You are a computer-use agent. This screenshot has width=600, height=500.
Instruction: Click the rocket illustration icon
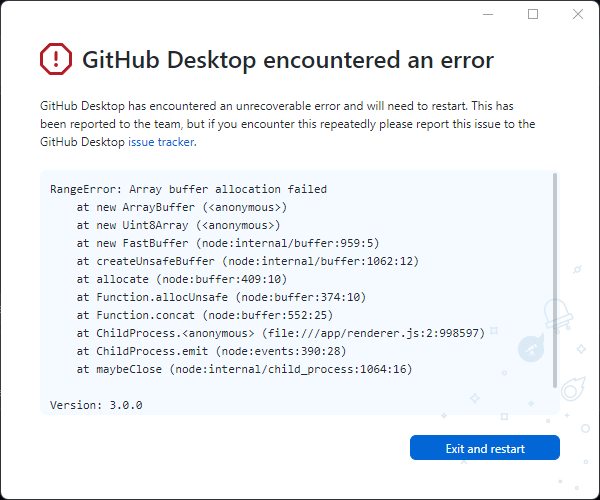click(530, 347)
